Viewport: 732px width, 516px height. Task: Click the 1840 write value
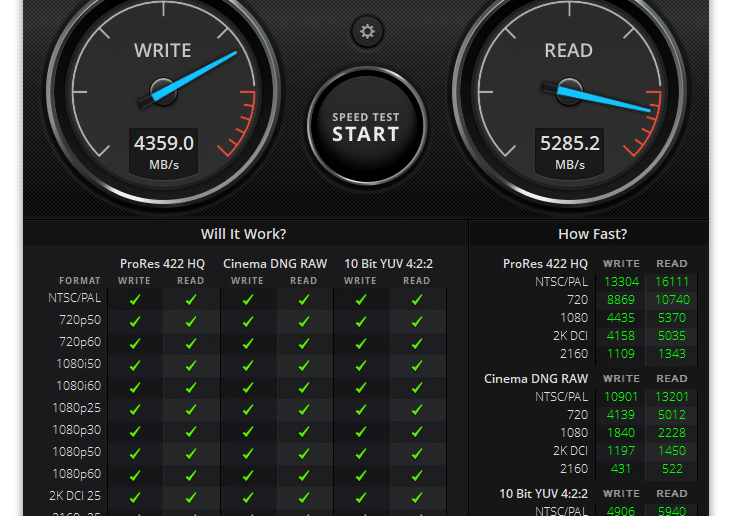(621, 432)
